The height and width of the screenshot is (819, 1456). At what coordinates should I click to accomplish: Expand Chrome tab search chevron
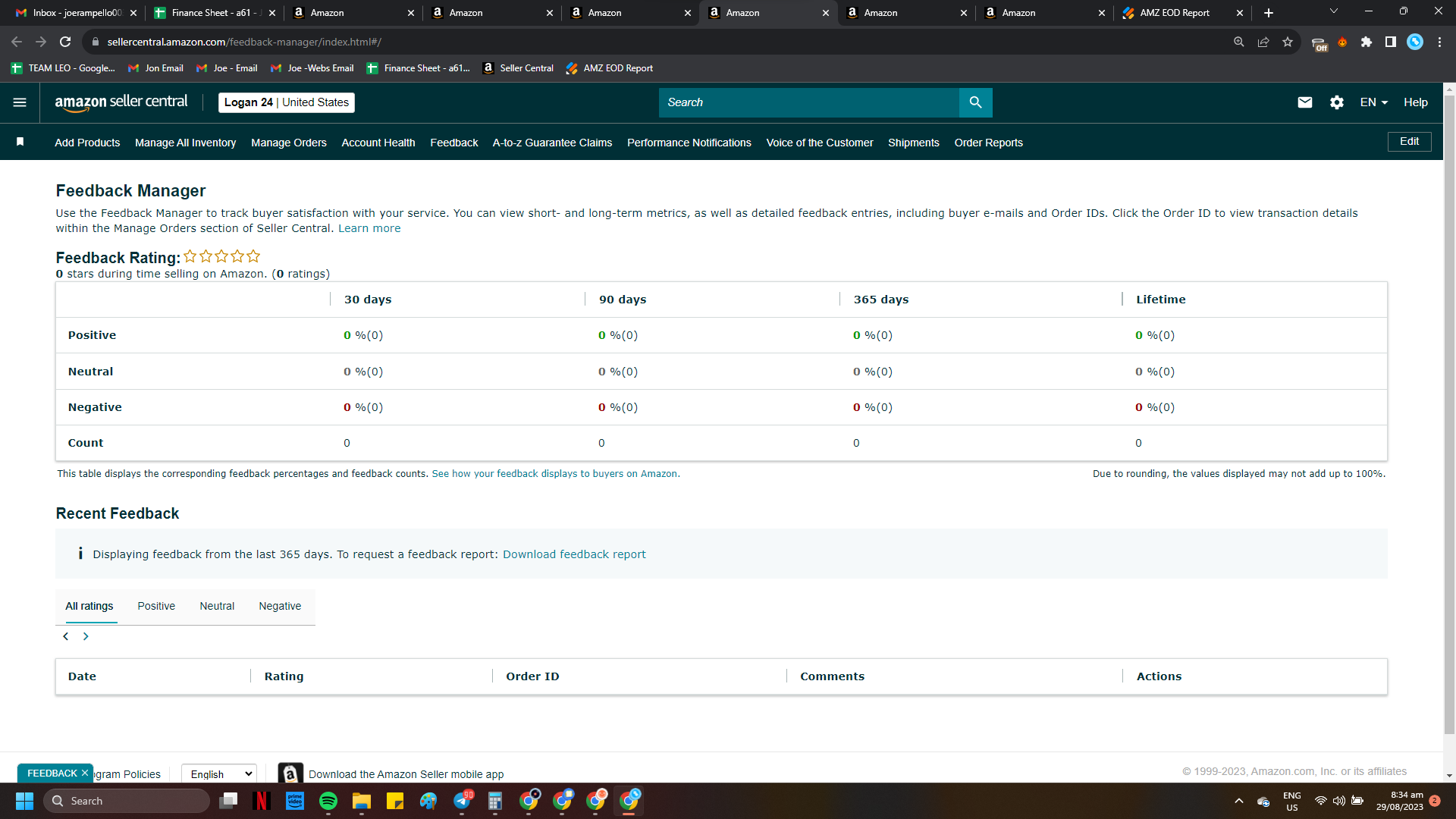point(1334,11)
